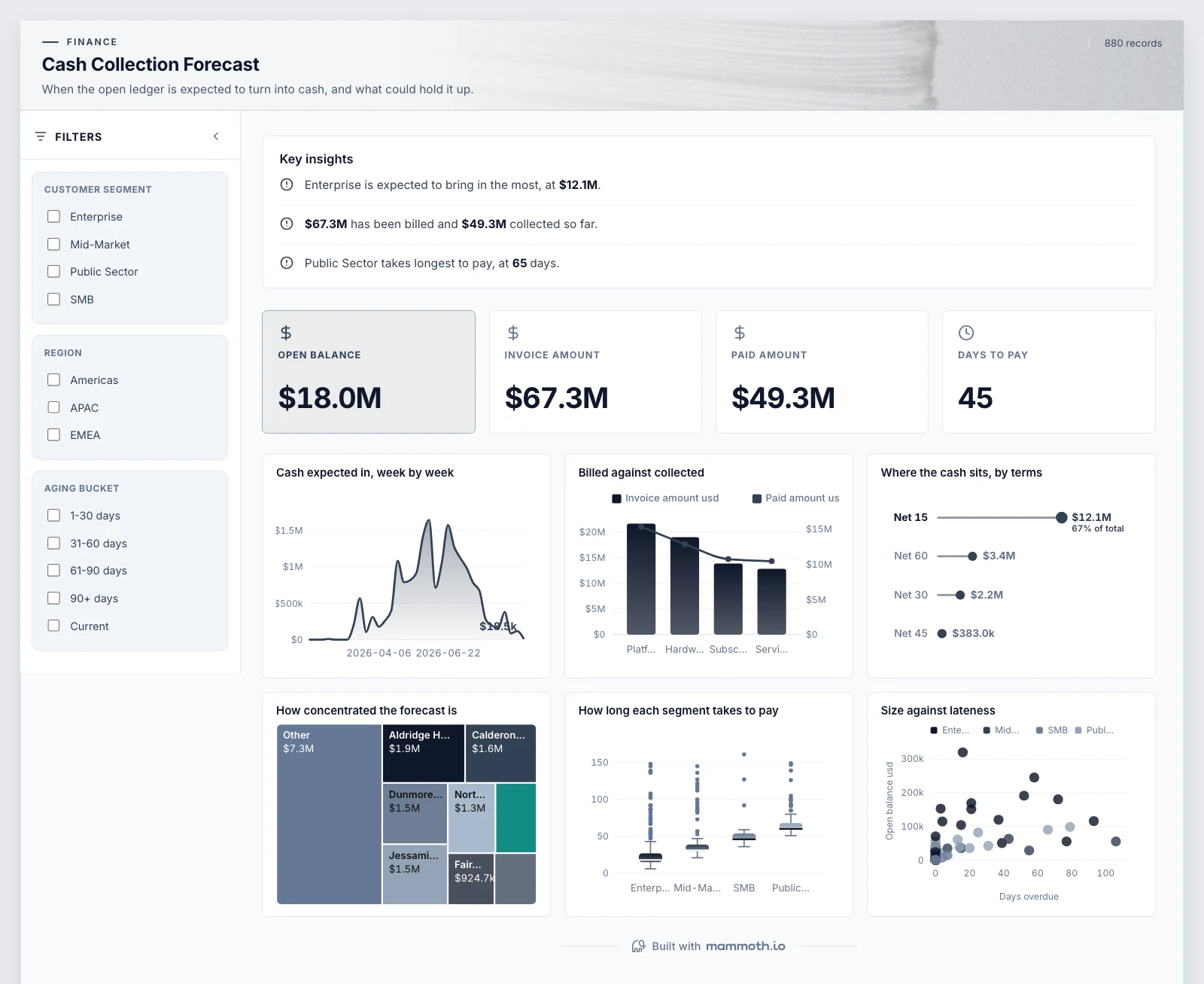Click the mammoth elephant logo icon

coord(639,946)
